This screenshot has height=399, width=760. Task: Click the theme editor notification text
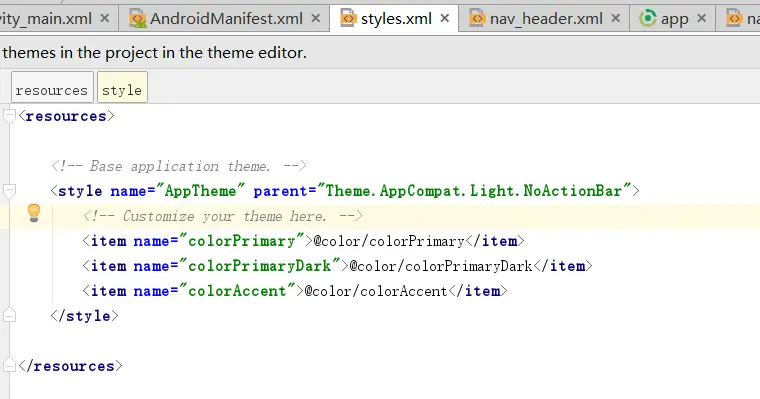[x=154, y=52]
